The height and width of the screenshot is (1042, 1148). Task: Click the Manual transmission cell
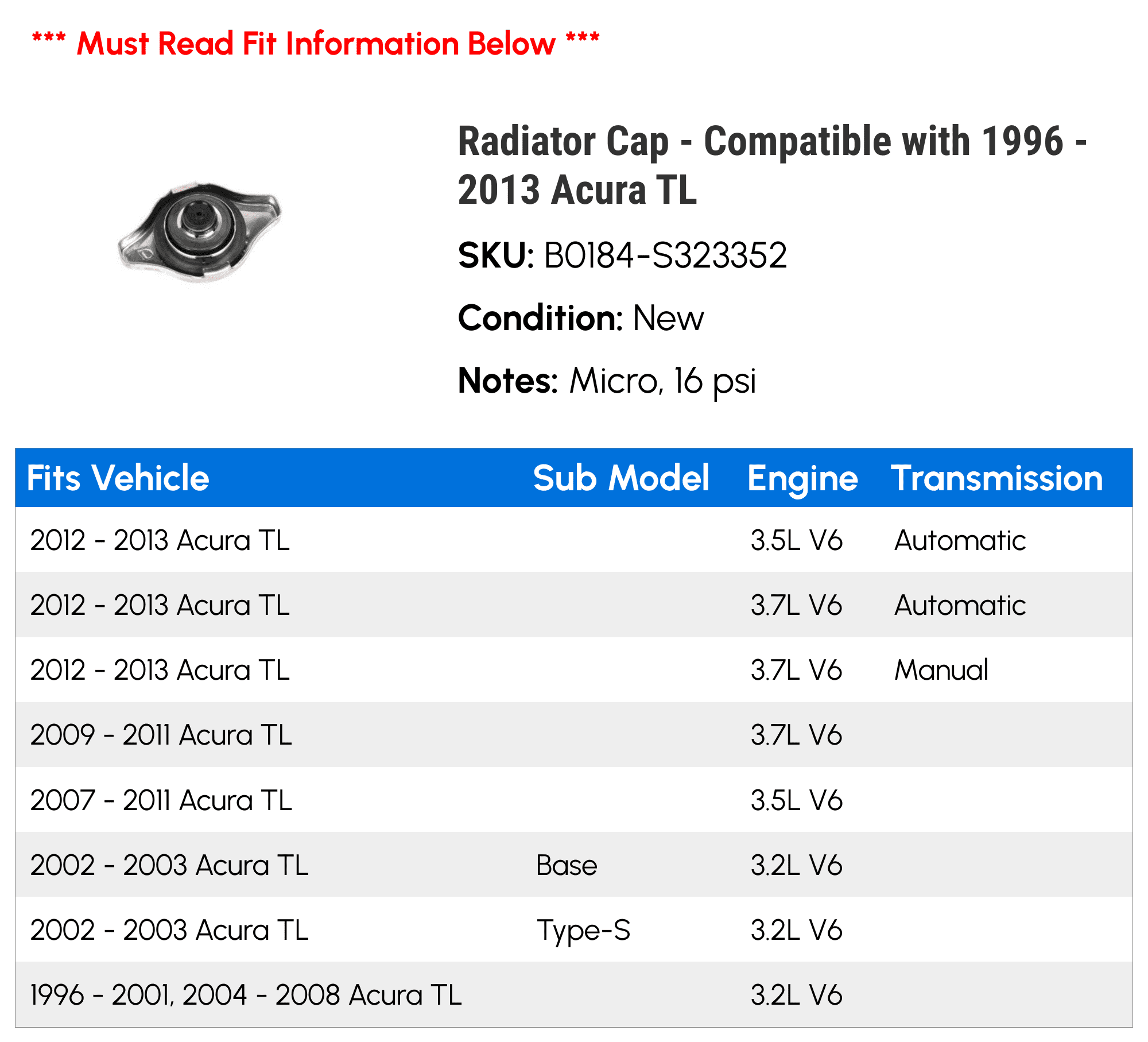click(941, 670)
